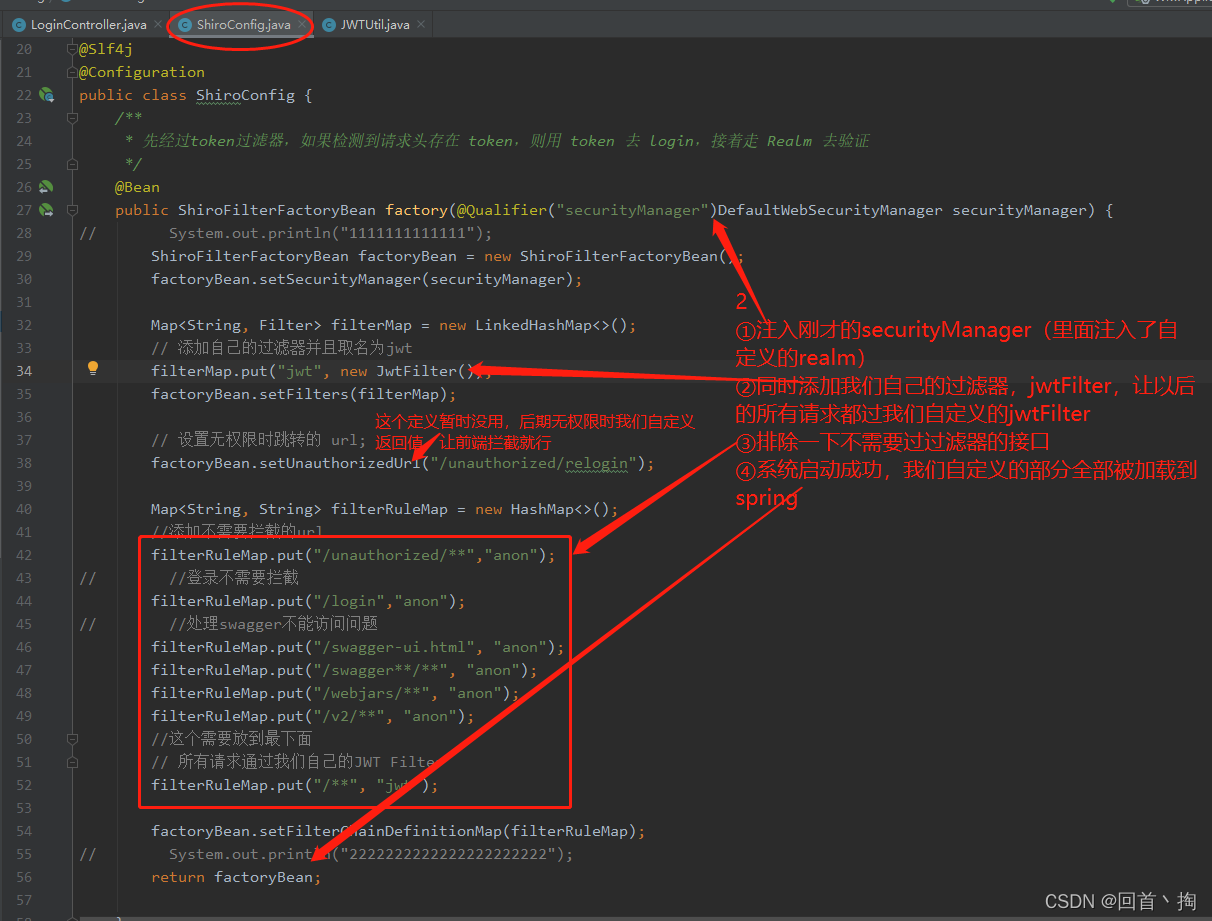Click the return factoryBean statement
The height and width of the screenshot is (921, 1212).
pos(237,877)
